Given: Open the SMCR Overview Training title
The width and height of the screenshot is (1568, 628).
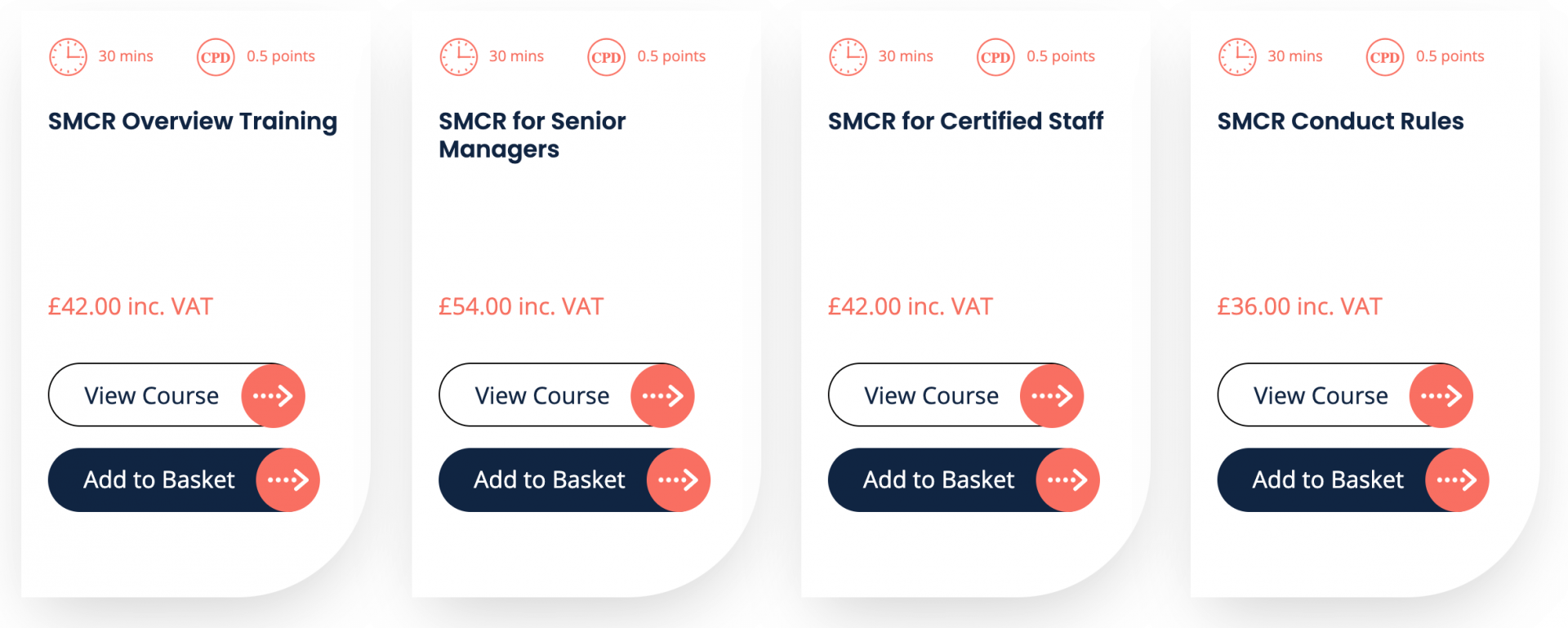Looking at the screenshot, I should [x=193, y=122].
